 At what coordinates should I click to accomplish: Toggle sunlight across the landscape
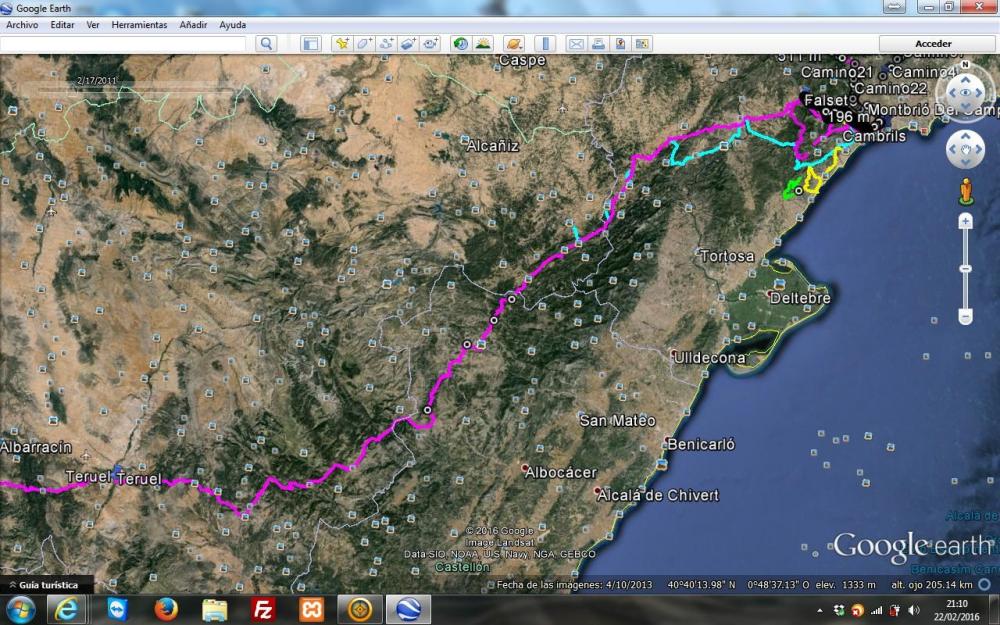pos(483,44)
